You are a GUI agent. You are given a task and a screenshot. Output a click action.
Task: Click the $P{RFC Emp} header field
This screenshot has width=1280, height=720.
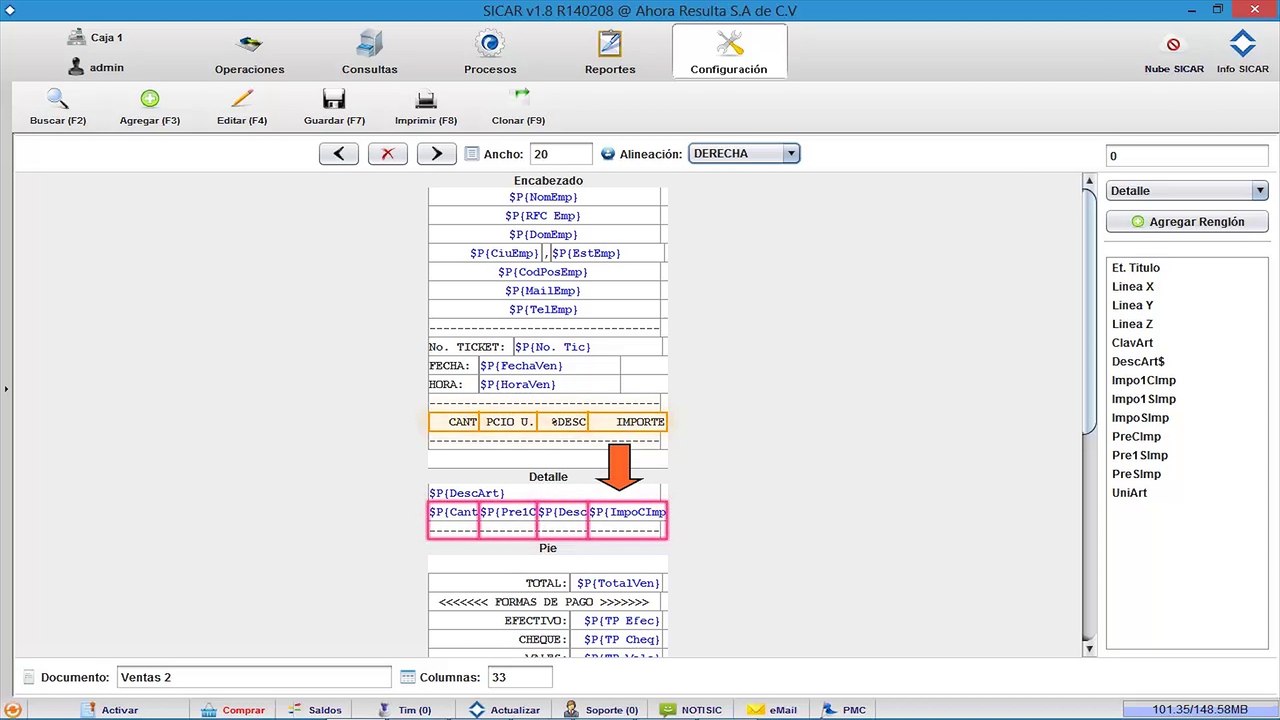click(544, 216)
